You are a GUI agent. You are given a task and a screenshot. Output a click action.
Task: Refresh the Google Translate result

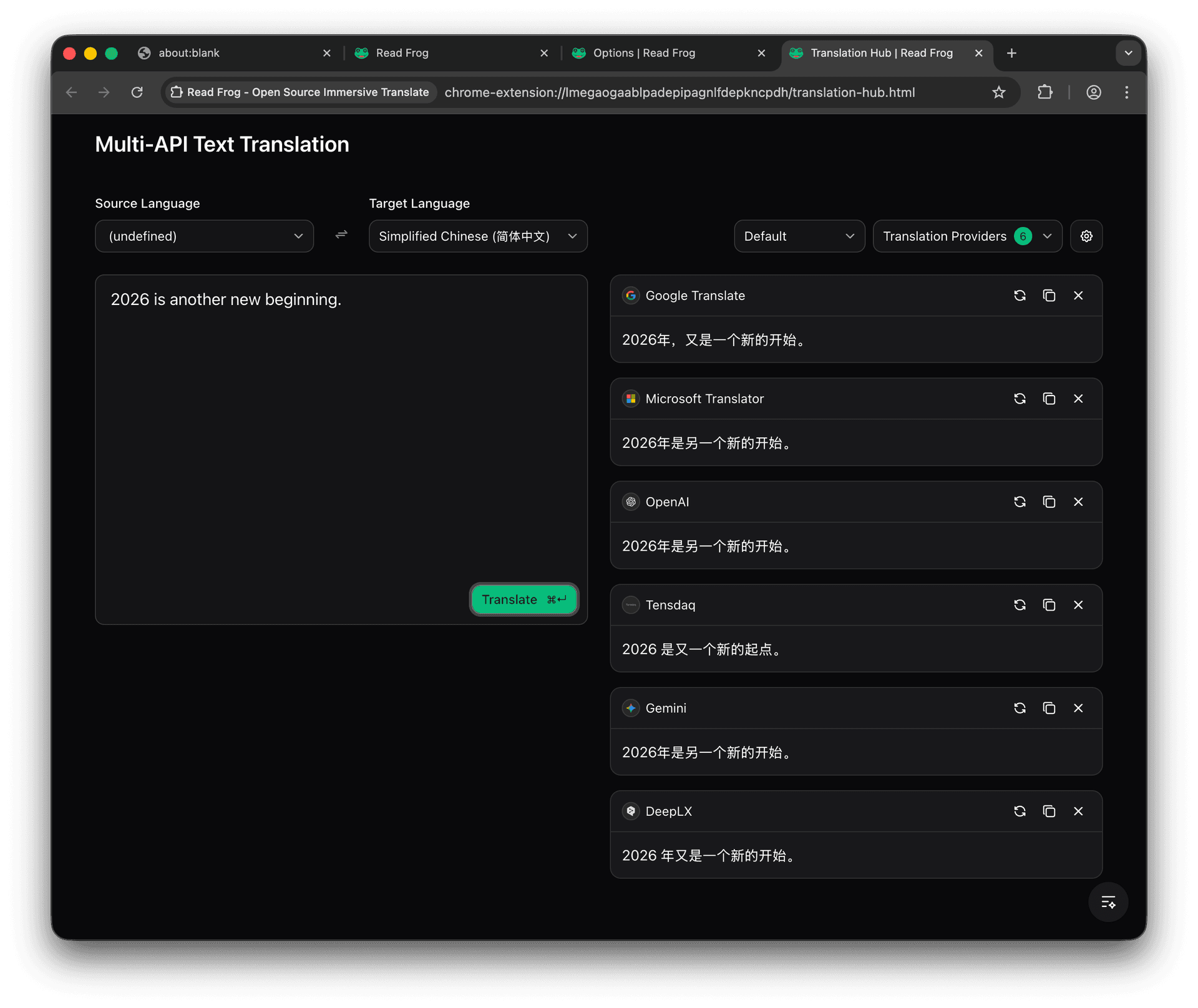coord(1020,295)
